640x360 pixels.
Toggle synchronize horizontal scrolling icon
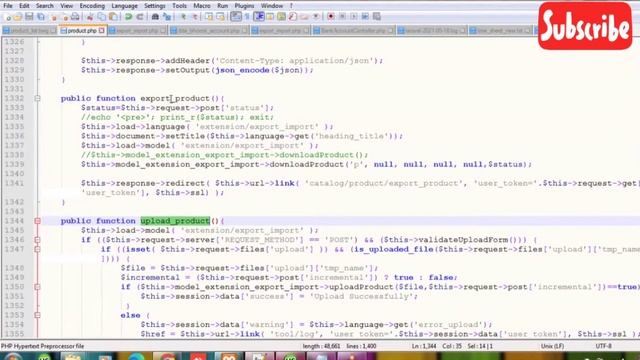pos(220,17)
